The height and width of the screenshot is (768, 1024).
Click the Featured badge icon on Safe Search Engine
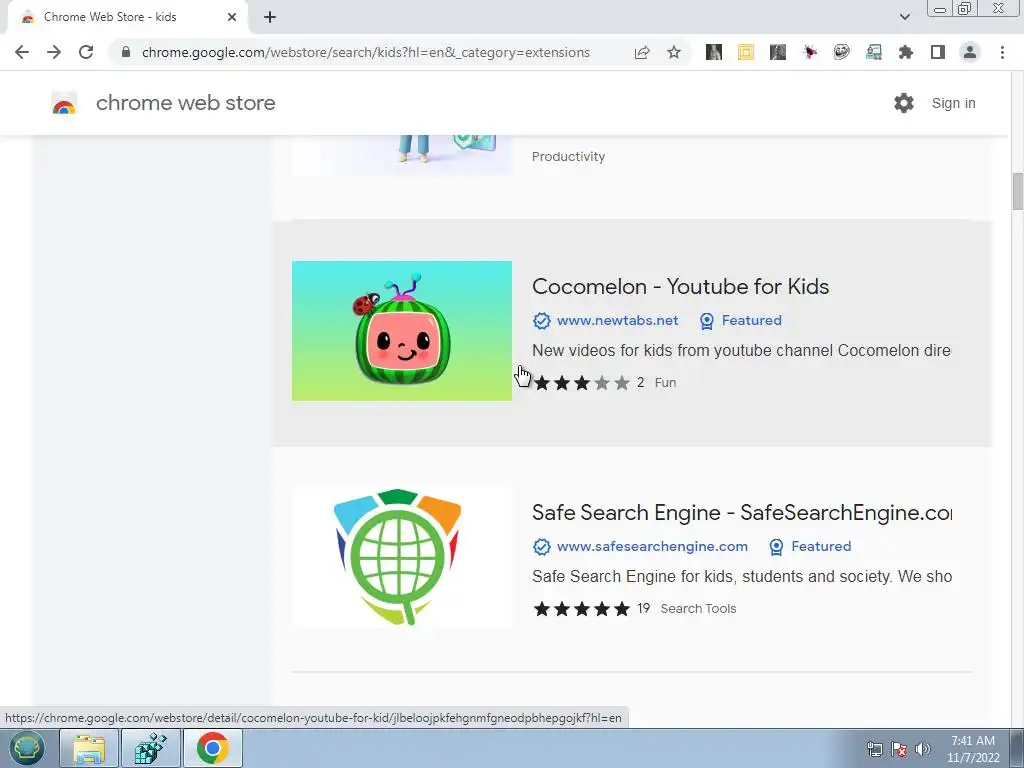[x=776, y=547]
